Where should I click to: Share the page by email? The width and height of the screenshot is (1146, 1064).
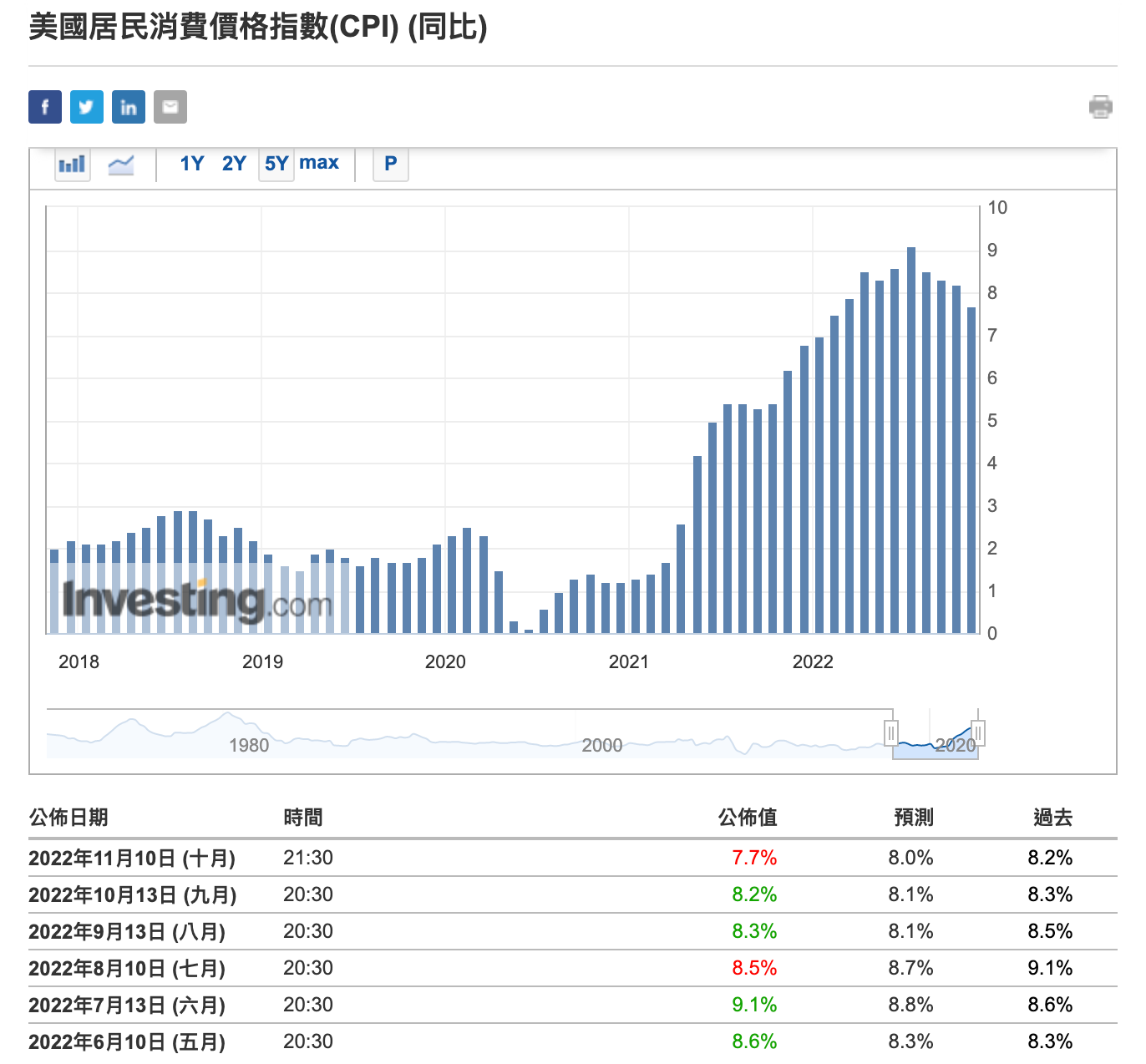[170, 107]
